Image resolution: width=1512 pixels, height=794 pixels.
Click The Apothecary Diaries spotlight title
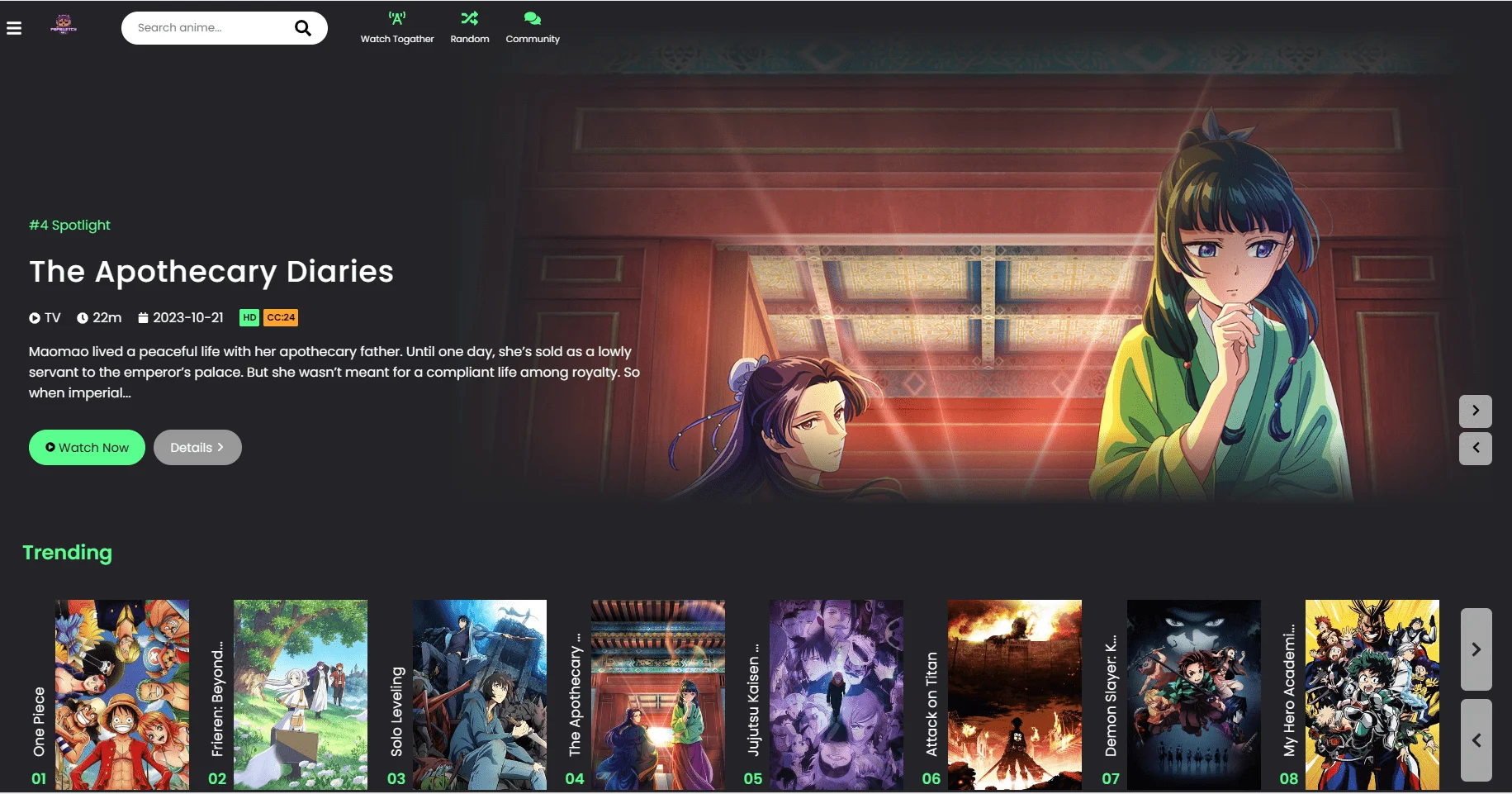click(x=211, y=272)
